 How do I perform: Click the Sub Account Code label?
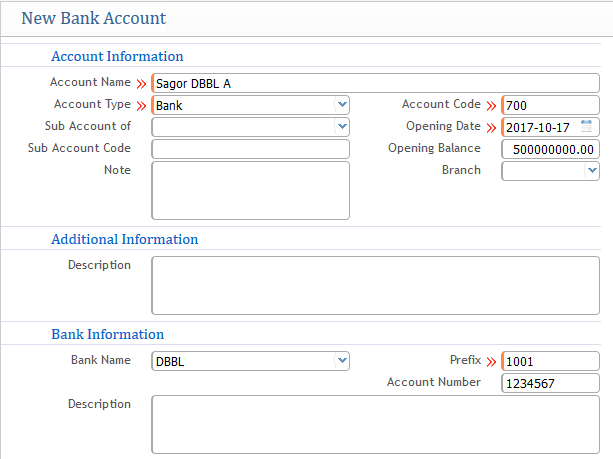(x=79, y=148)
